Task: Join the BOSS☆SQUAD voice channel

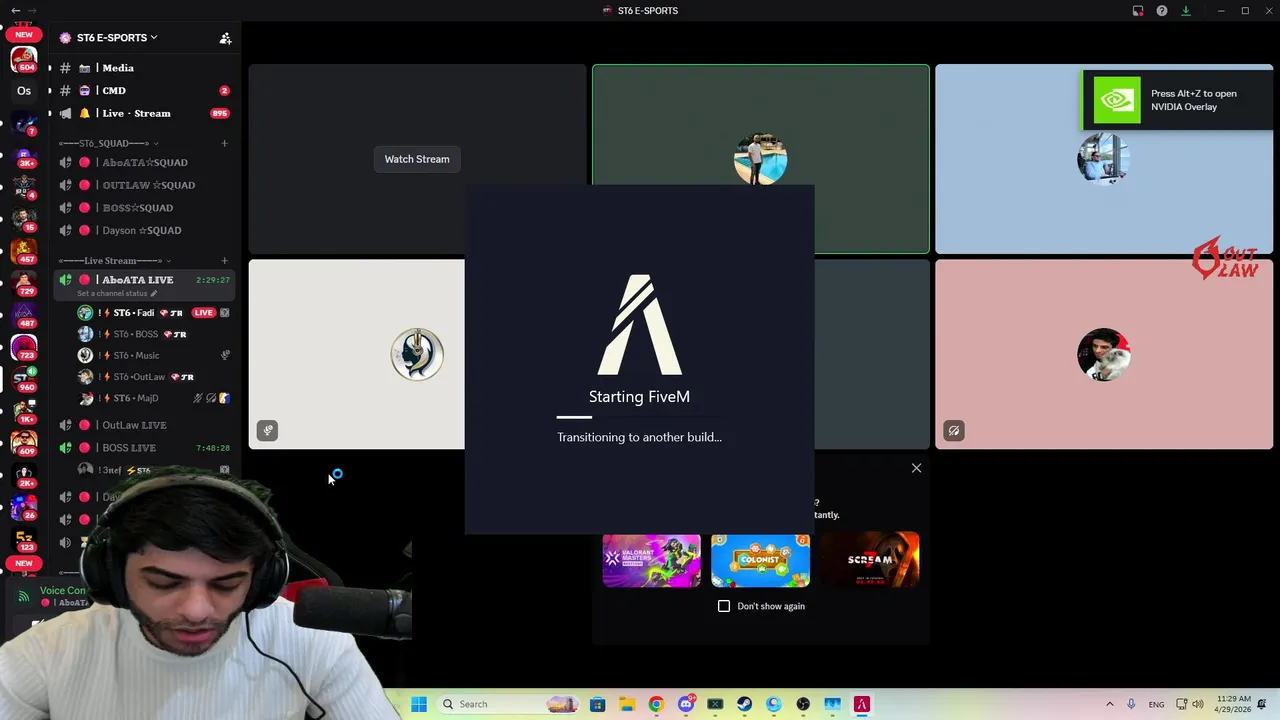Action: (145, 208)
